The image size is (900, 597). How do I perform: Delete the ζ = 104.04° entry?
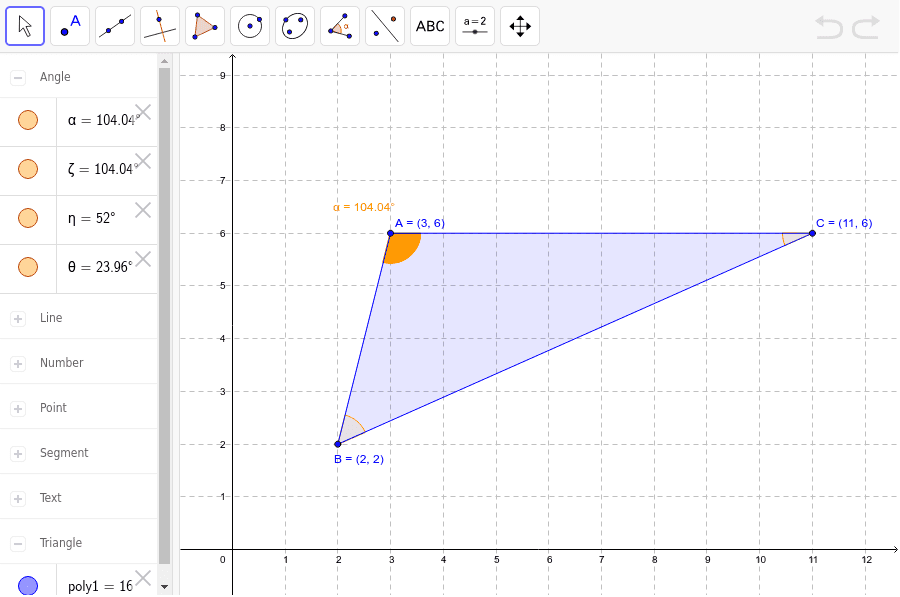pos(143,161)
